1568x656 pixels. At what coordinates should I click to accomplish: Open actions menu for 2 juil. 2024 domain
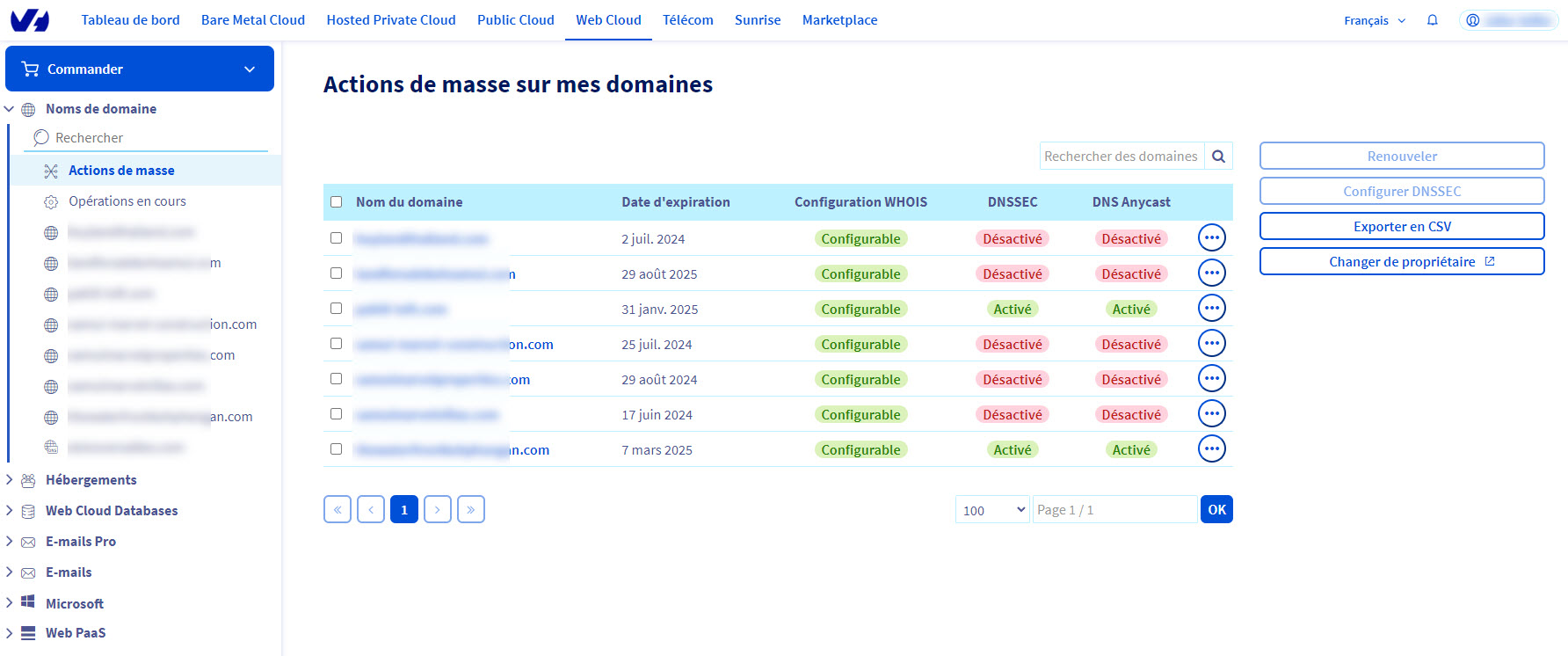click(1212, 237)
